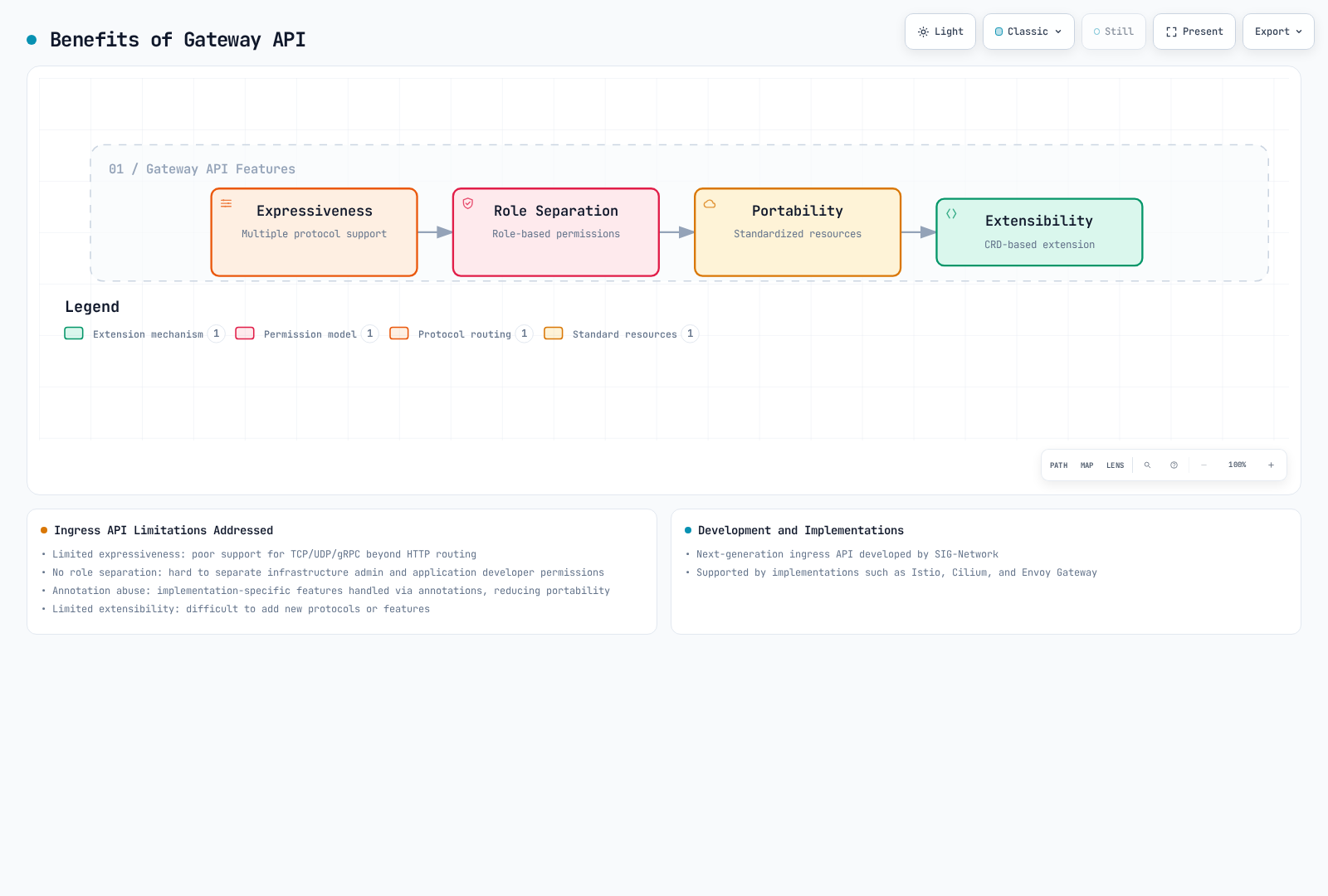Switch to PATH view mode

1058,465
